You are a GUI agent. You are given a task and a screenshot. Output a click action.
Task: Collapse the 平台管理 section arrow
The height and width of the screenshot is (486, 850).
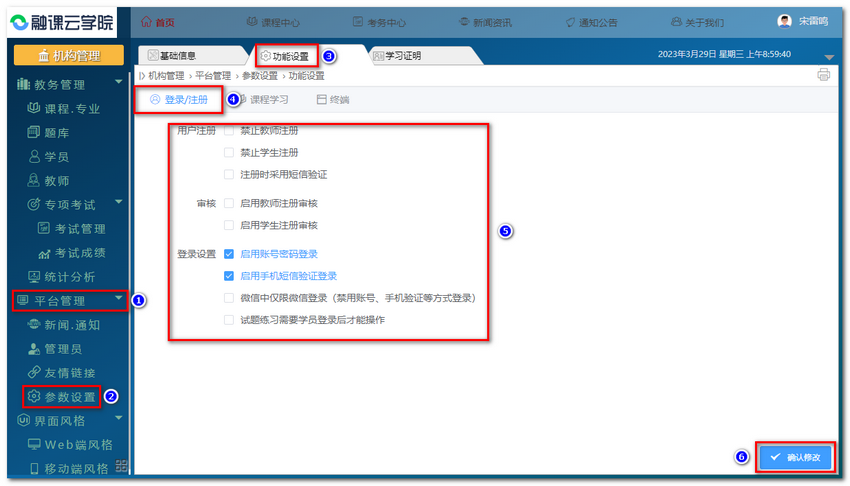tap(119, 298)
